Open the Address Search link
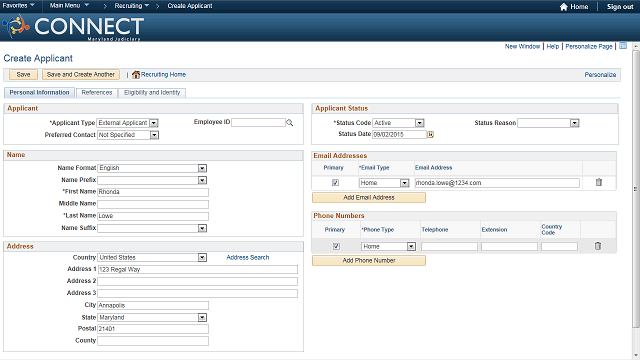Screen dimensions: 640x360 tap(248, 258)
